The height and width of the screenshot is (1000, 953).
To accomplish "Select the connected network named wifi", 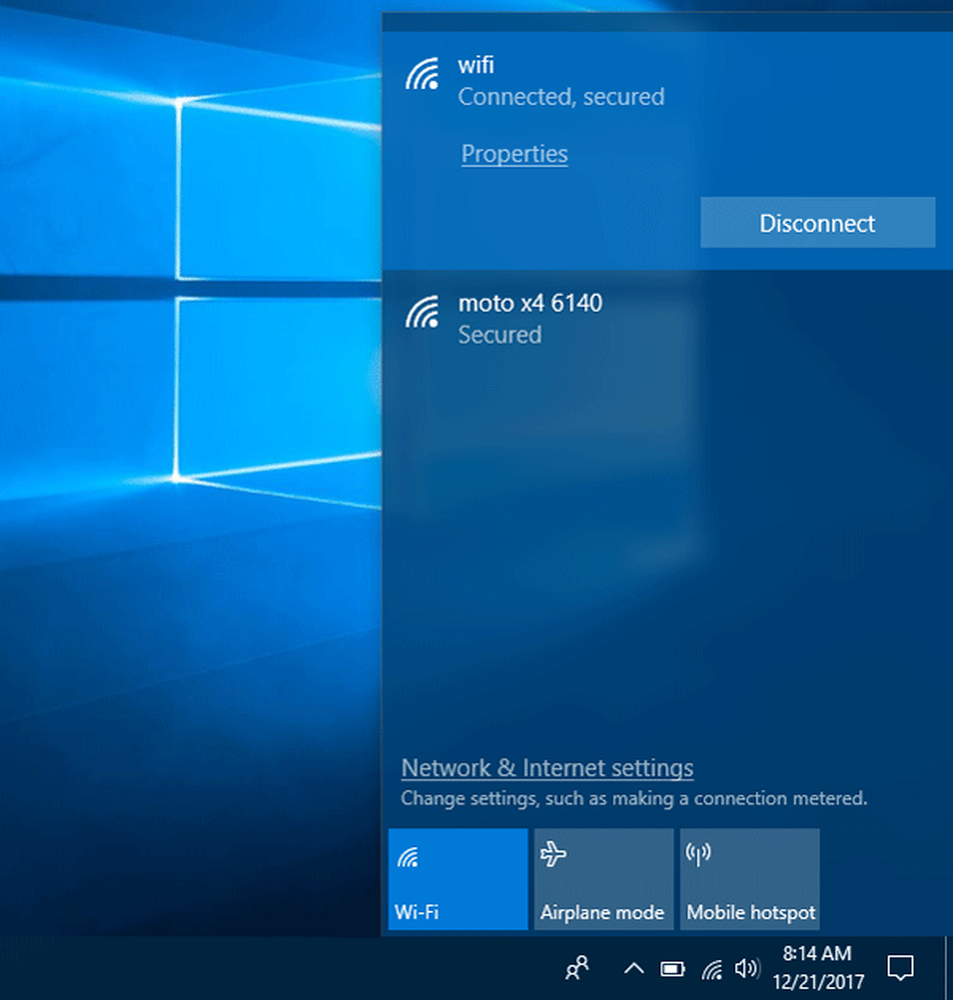I will (476, 66).
